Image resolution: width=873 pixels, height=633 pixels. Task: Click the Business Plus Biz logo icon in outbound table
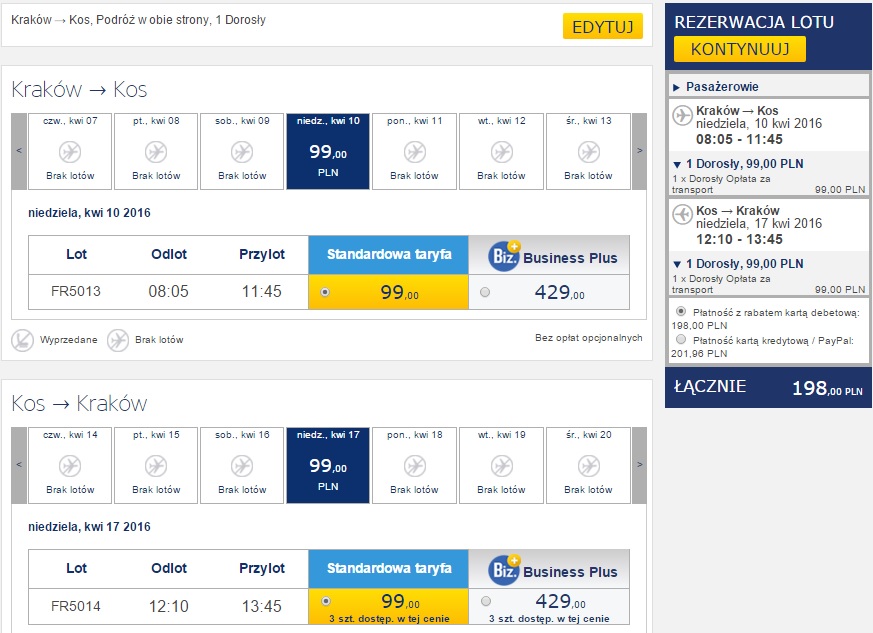504,256
